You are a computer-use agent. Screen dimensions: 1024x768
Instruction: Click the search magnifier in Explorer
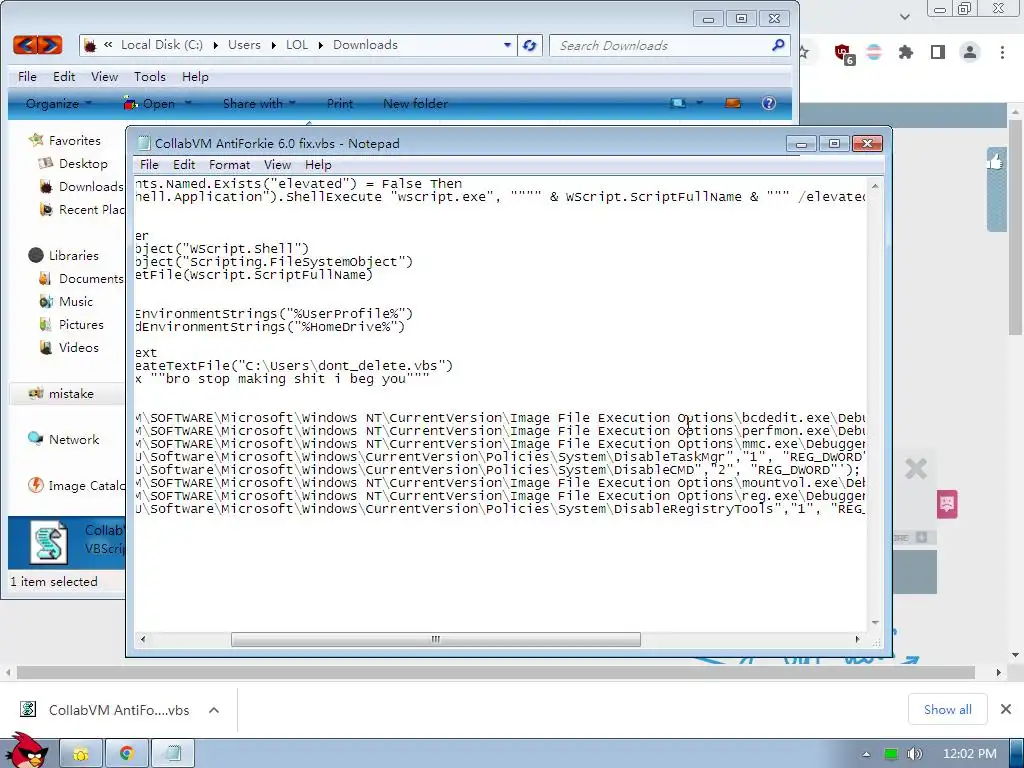[x=778, y=45]
